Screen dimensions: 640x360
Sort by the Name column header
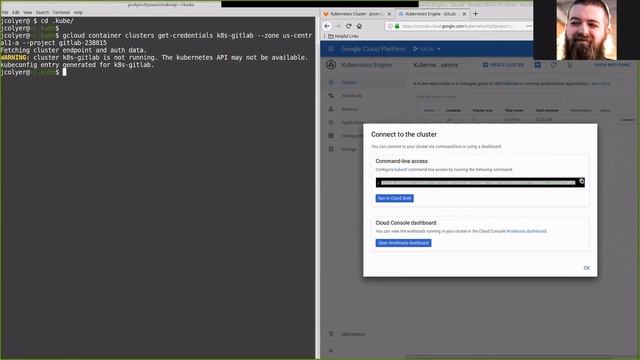(x=429, y=111)
